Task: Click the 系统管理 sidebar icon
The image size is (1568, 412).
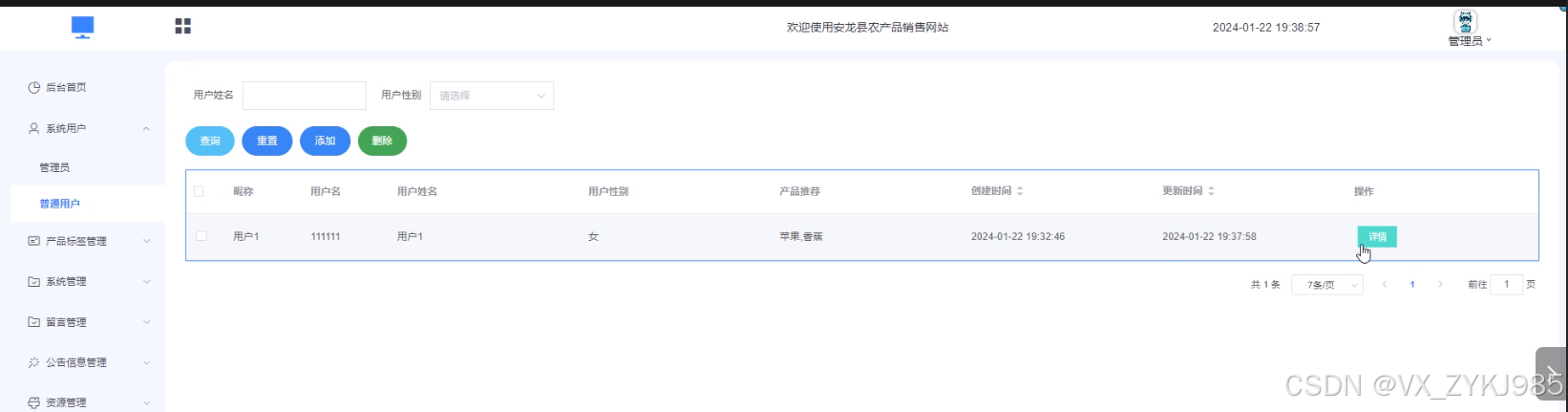Action: tap(34, 282)
